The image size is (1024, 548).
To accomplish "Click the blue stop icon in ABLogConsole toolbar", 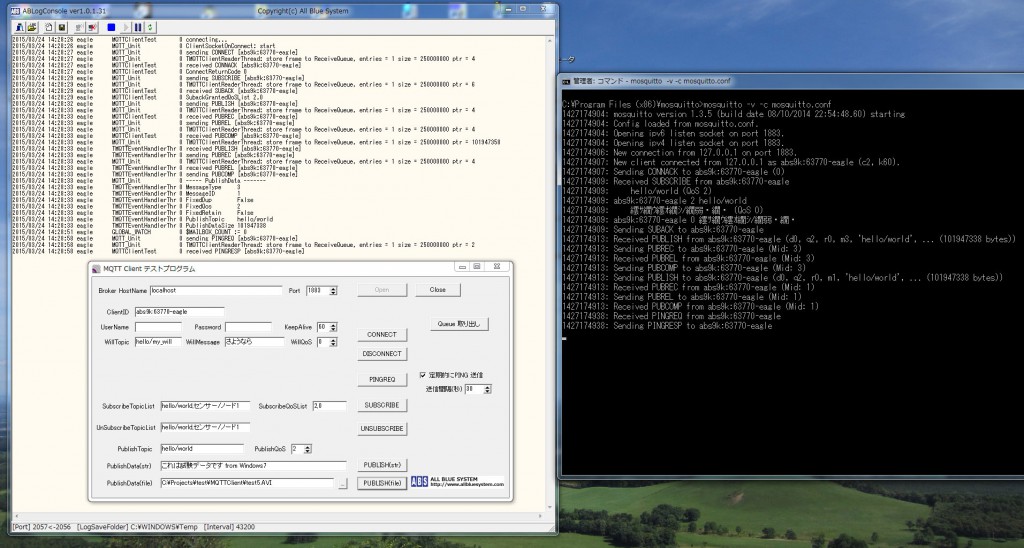I will (x=110, y=27).
